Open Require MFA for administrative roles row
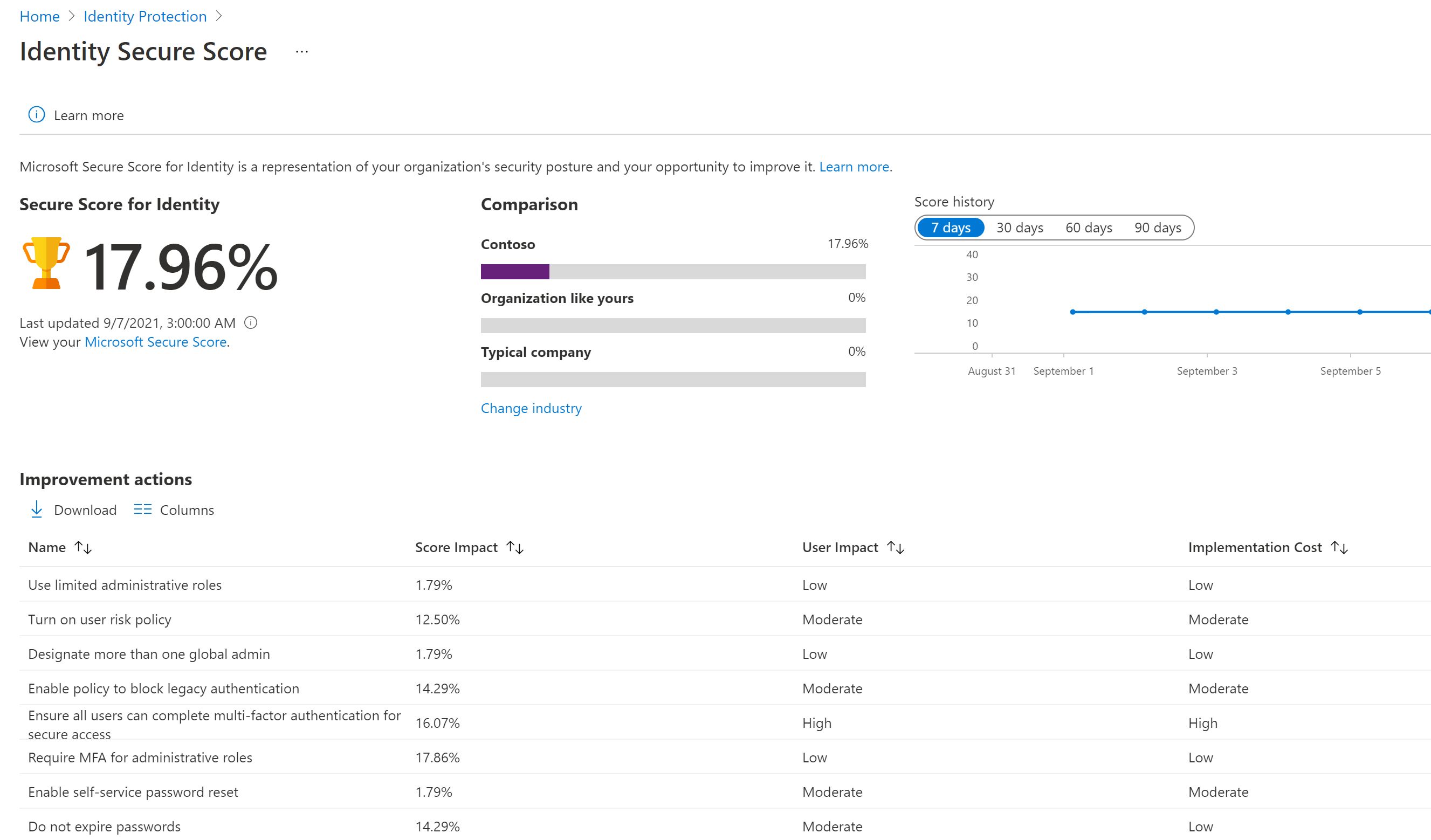Image resolution: width=1431 pixels, height=840 pixels. click(140, 758)
